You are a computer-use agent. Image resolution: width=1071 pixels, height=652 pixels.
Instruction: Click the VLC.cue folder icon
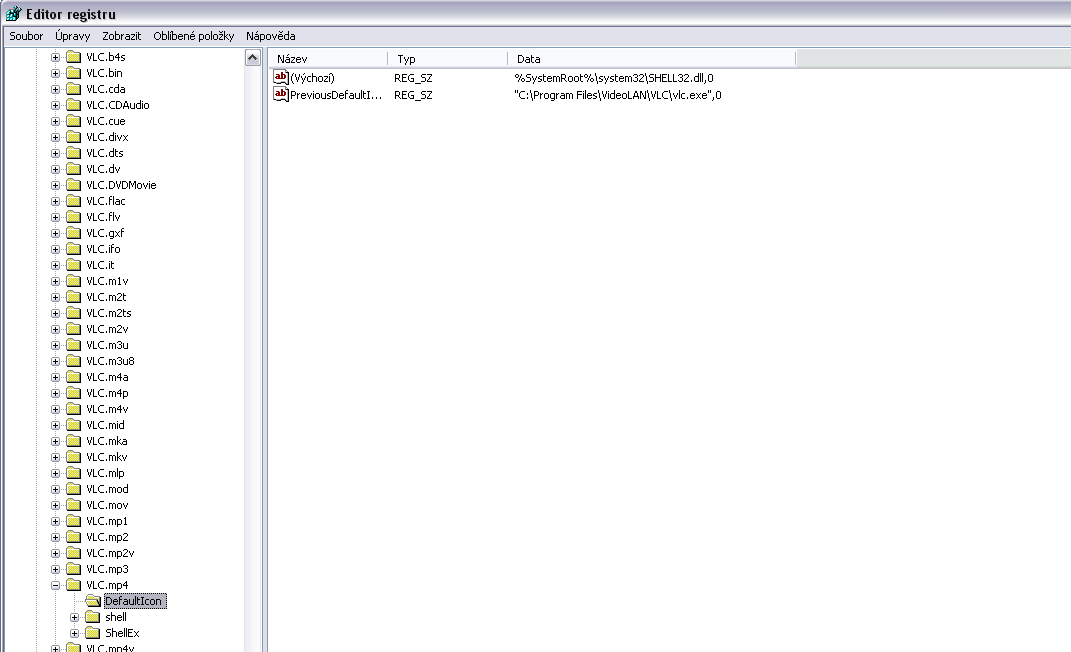74,121
